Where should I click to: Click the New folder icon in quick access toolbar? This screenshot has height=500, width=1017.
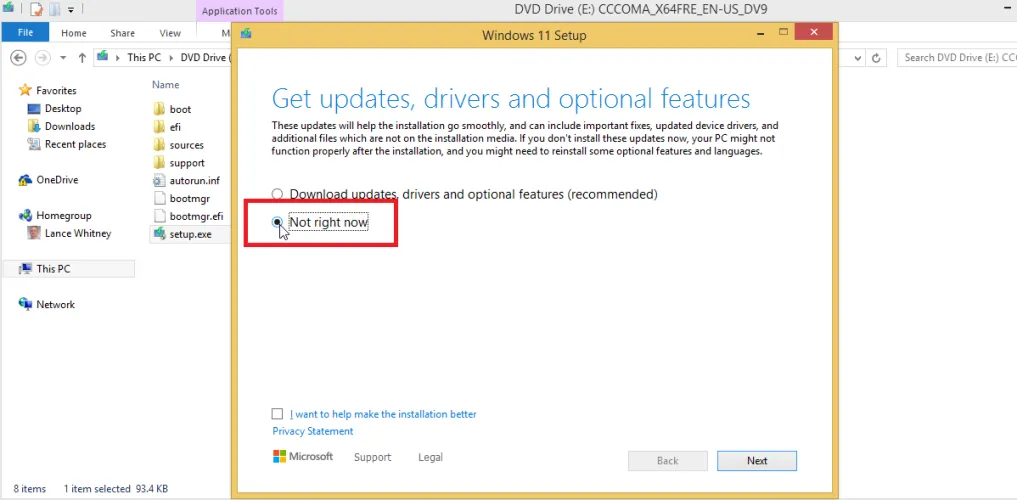55,10
